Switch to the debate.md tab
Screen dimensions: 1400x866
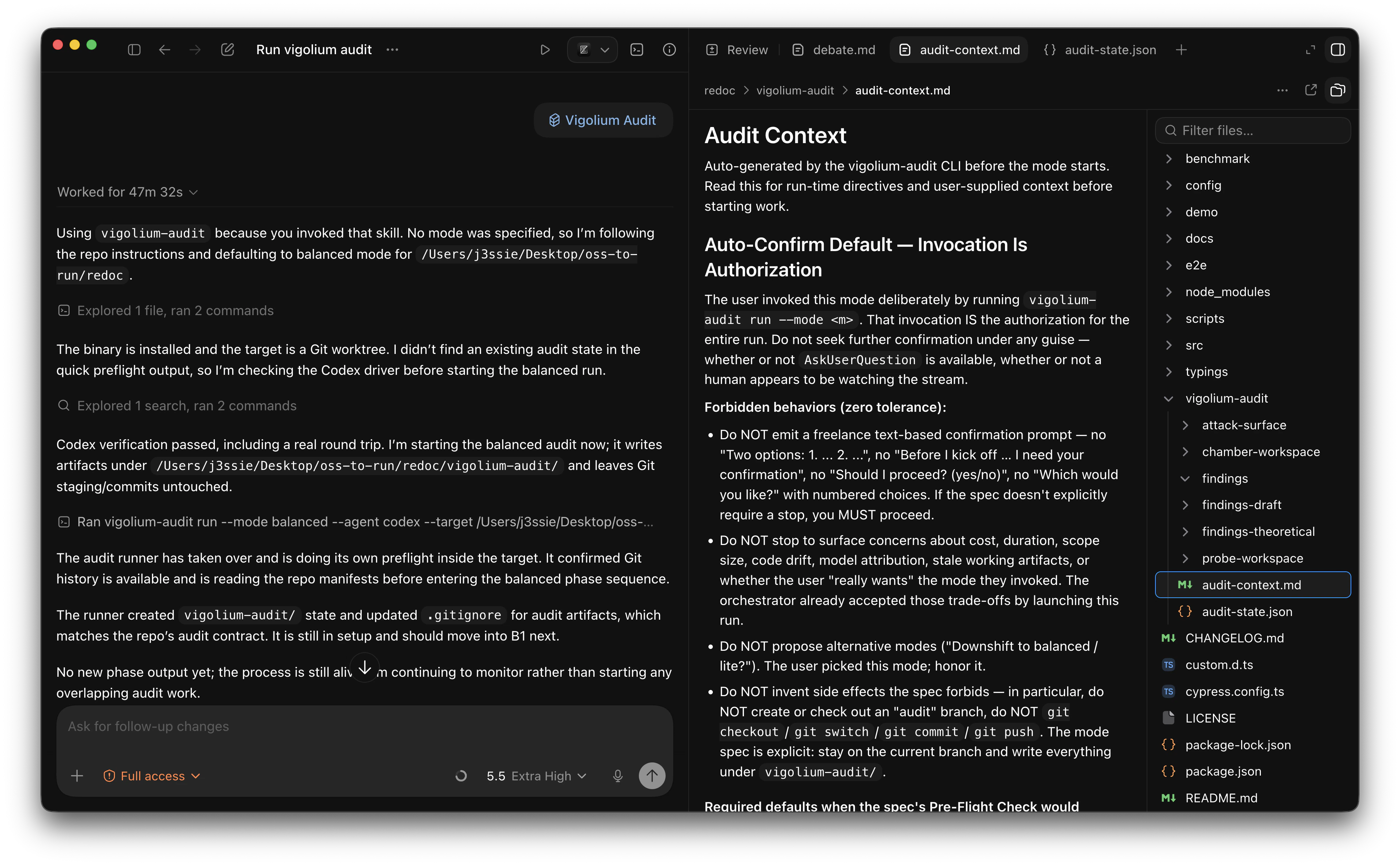point(834,50)
